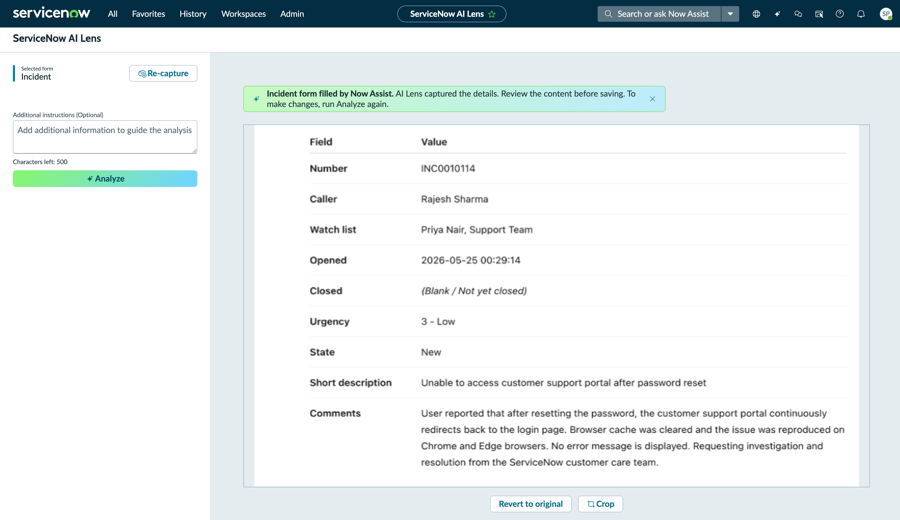Click the Crop button
900x520 pixels.
[x=600, y=504]
